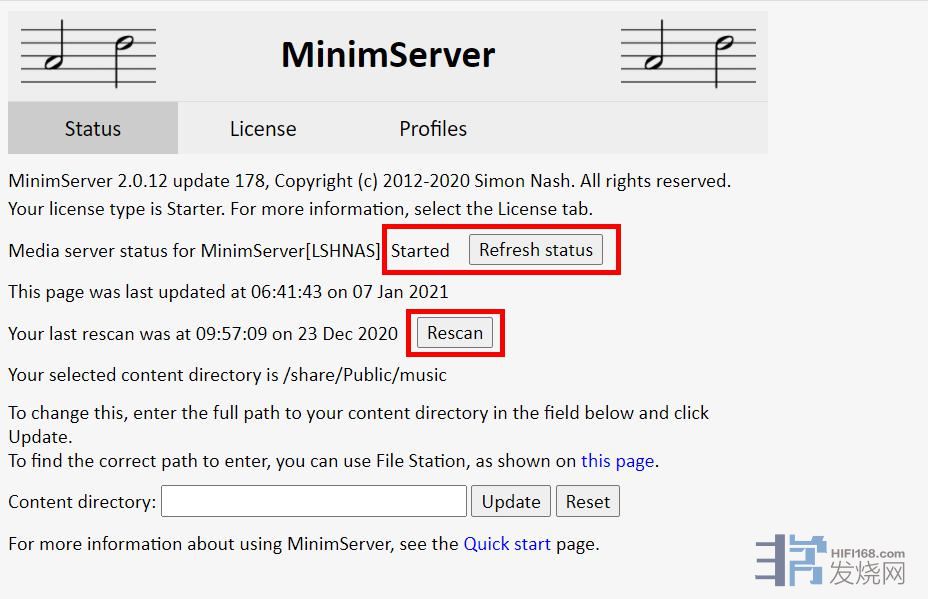Click Update to apply content directory
This screenshot has width=928, height=599.
click(x=511, y=502)
